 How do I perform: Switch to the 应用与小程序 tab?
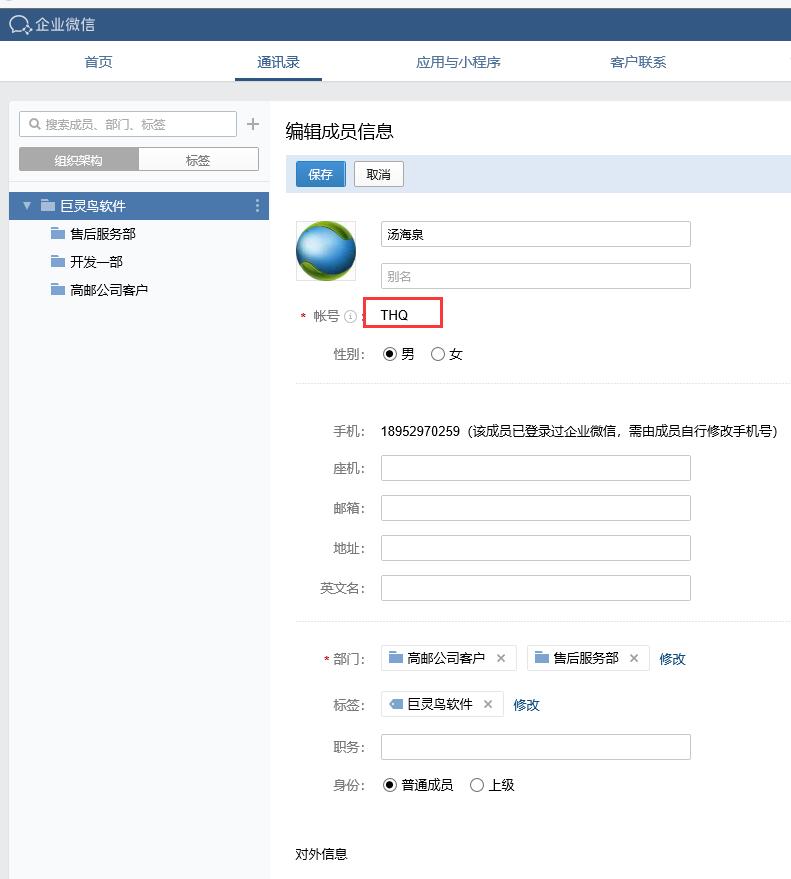coord(458,62)
